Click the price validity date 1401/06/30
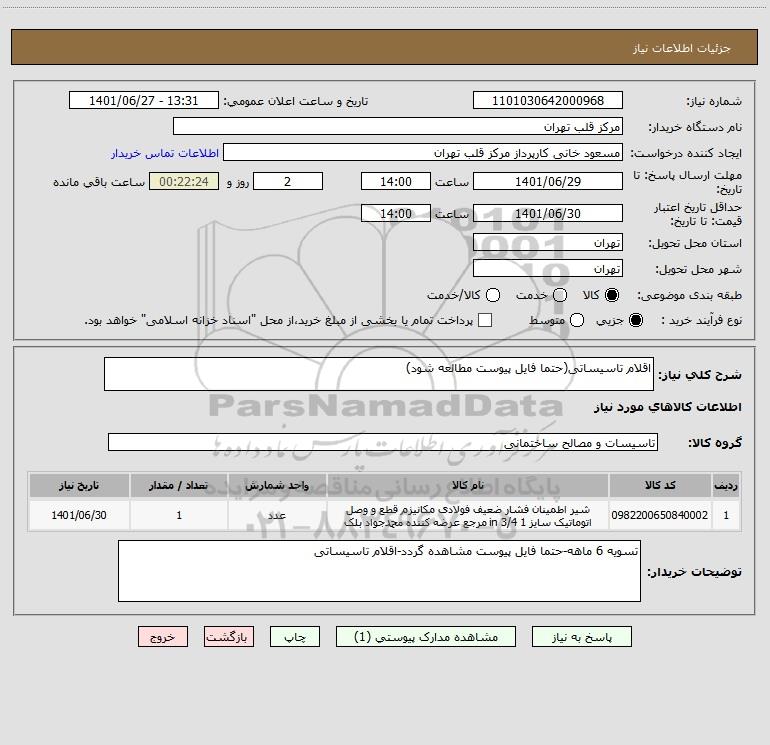This screenshot has width=770, height=745. 548,213
